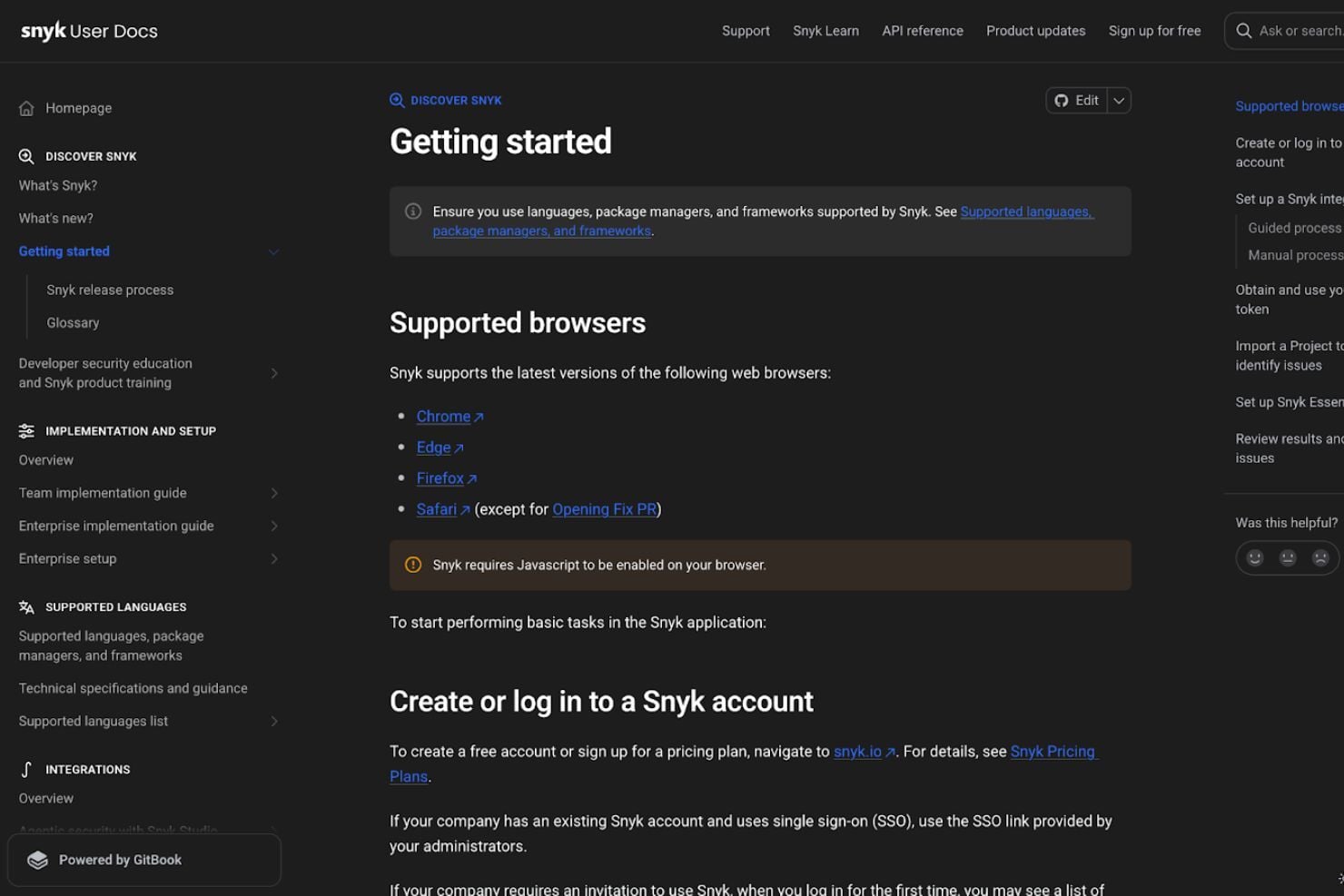Open Supported languages, package managers link in hint
1344x896 pixels.
pyautogui.click(x=1027, y=212)
